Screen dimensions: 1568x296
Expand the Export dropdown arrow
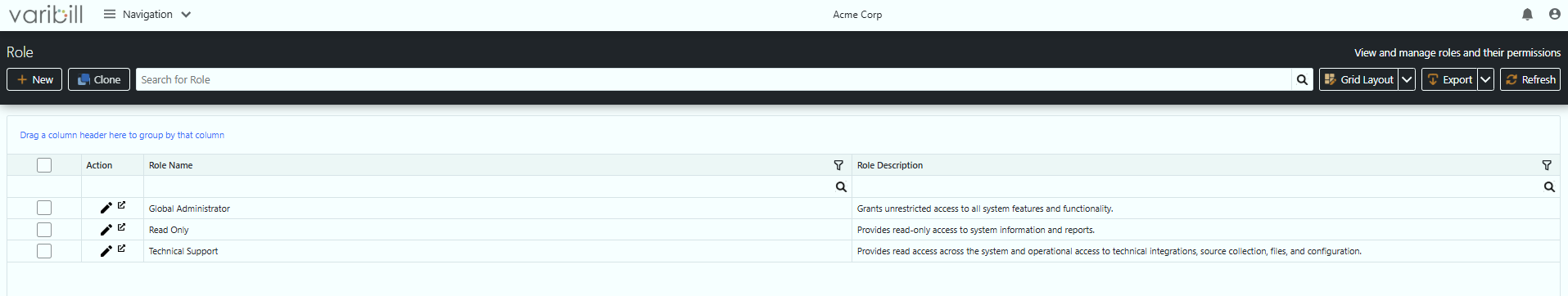point(1485,79)
